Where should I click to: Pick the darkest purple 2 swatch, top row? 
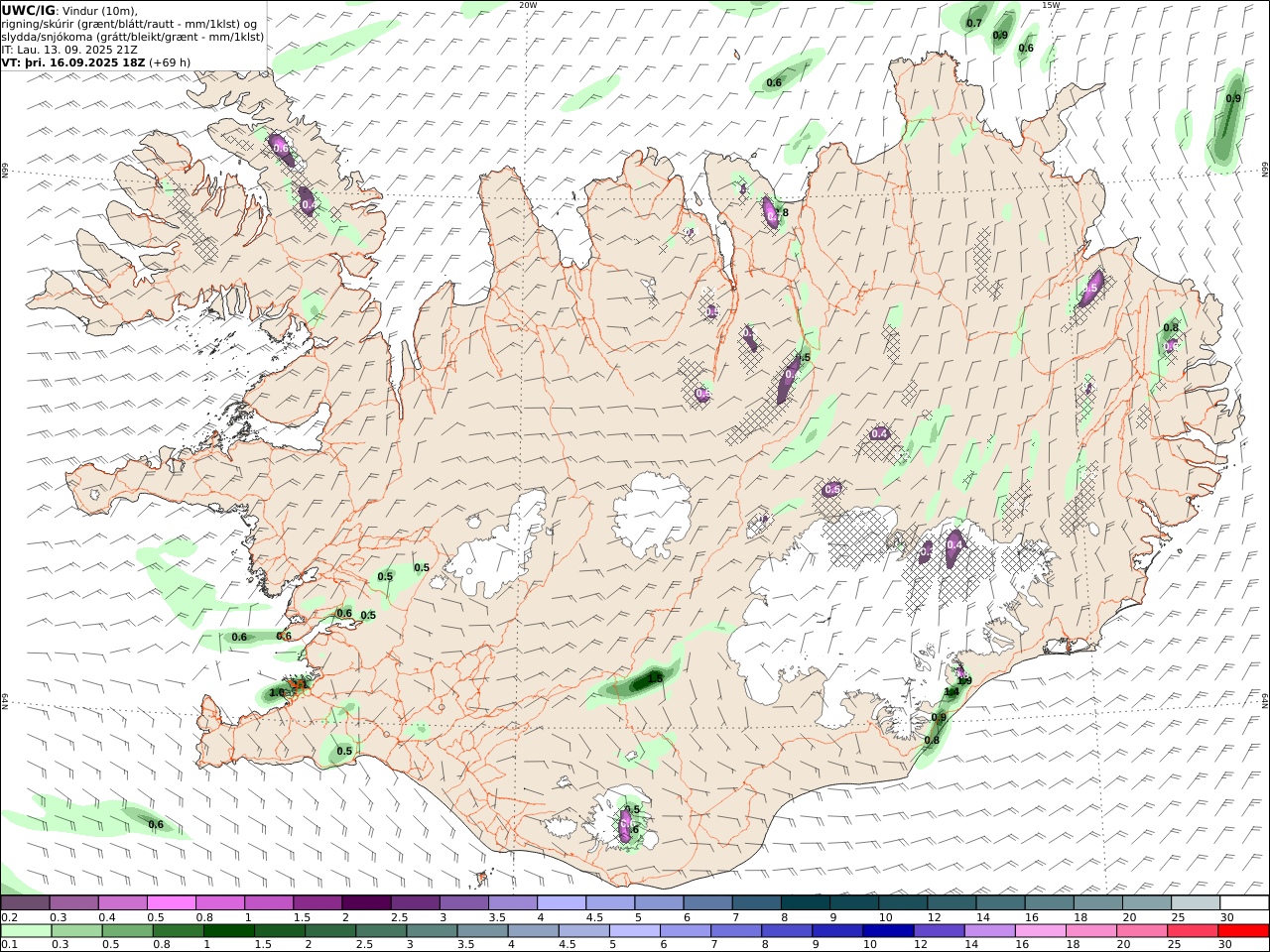click(366, 903)
